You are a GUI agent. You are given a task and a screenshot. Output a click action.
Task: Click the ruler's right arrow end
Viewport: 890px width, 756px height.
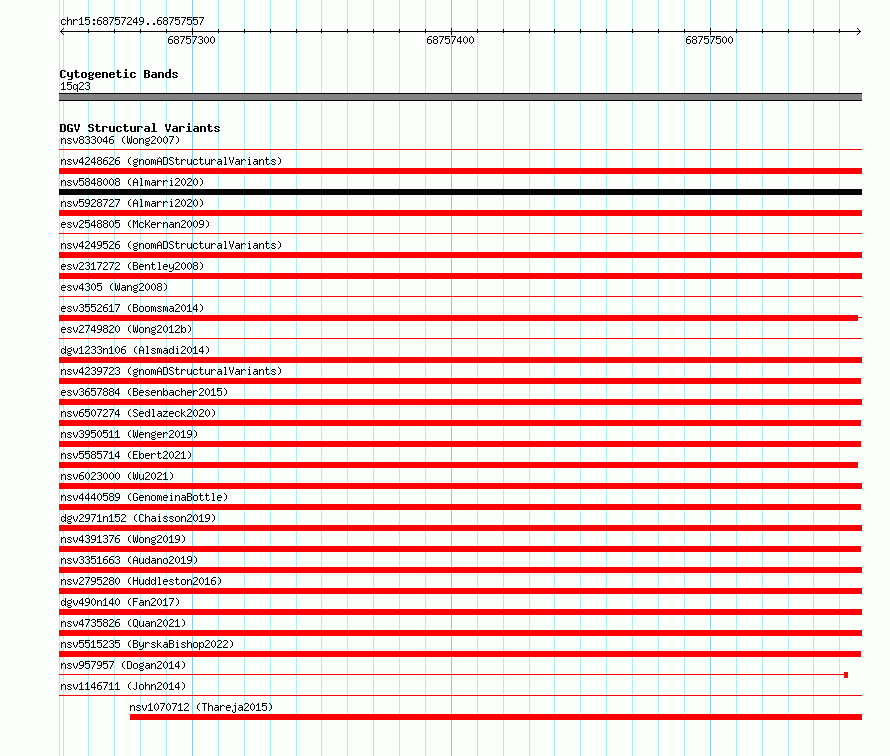point(858,31)
